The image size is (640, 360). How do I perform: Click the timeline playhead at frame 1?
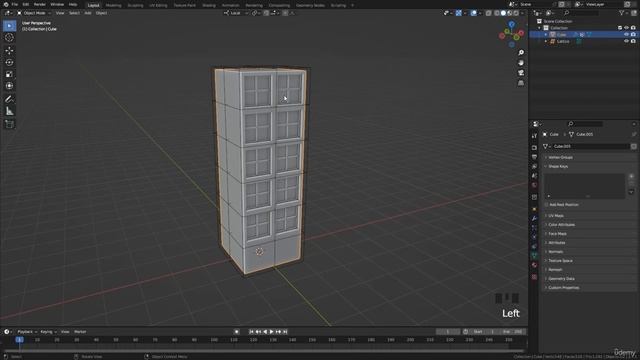tap(19, 340)
